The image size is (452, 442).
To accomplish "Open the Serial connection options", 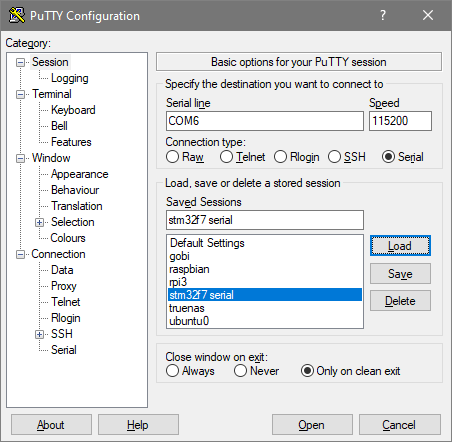I will point(64,350).
